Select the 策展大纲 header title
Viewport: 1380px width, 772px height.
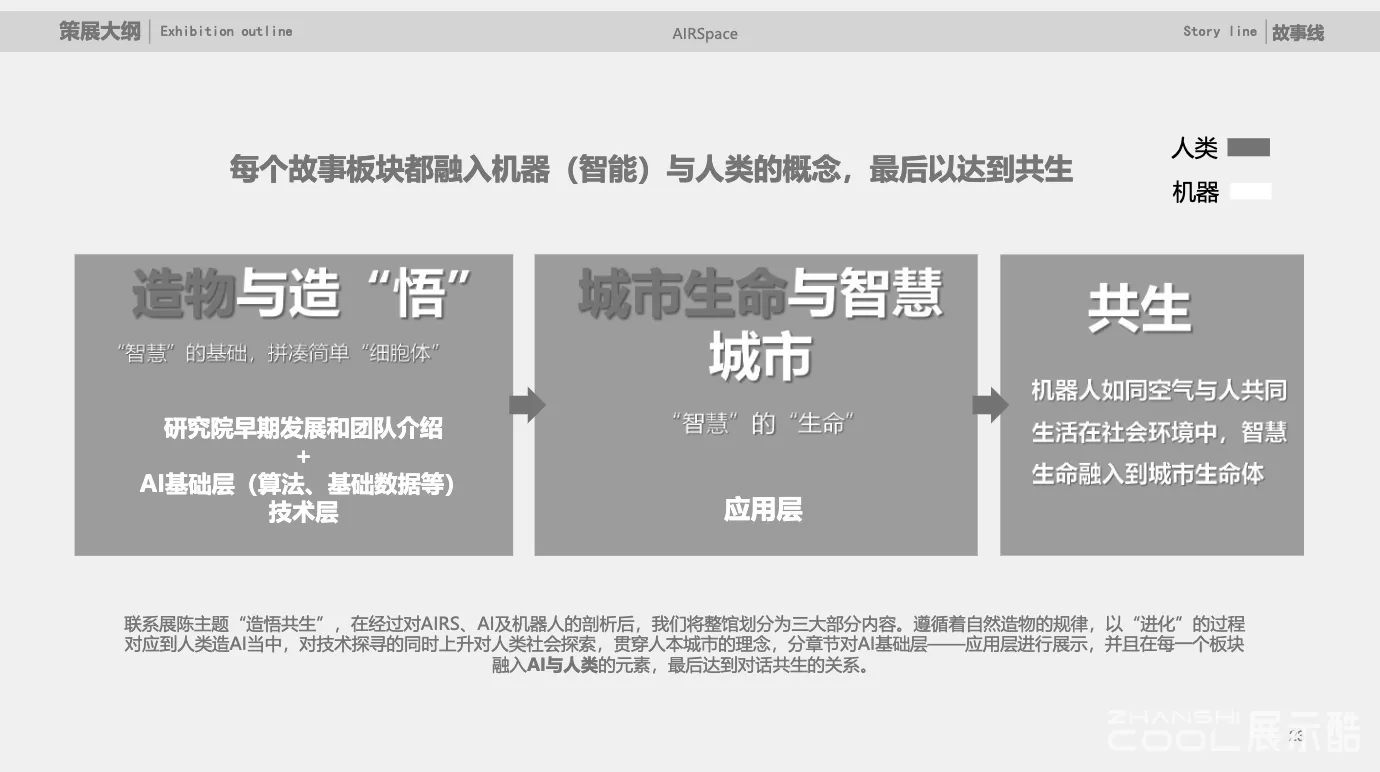coord(100,31)
